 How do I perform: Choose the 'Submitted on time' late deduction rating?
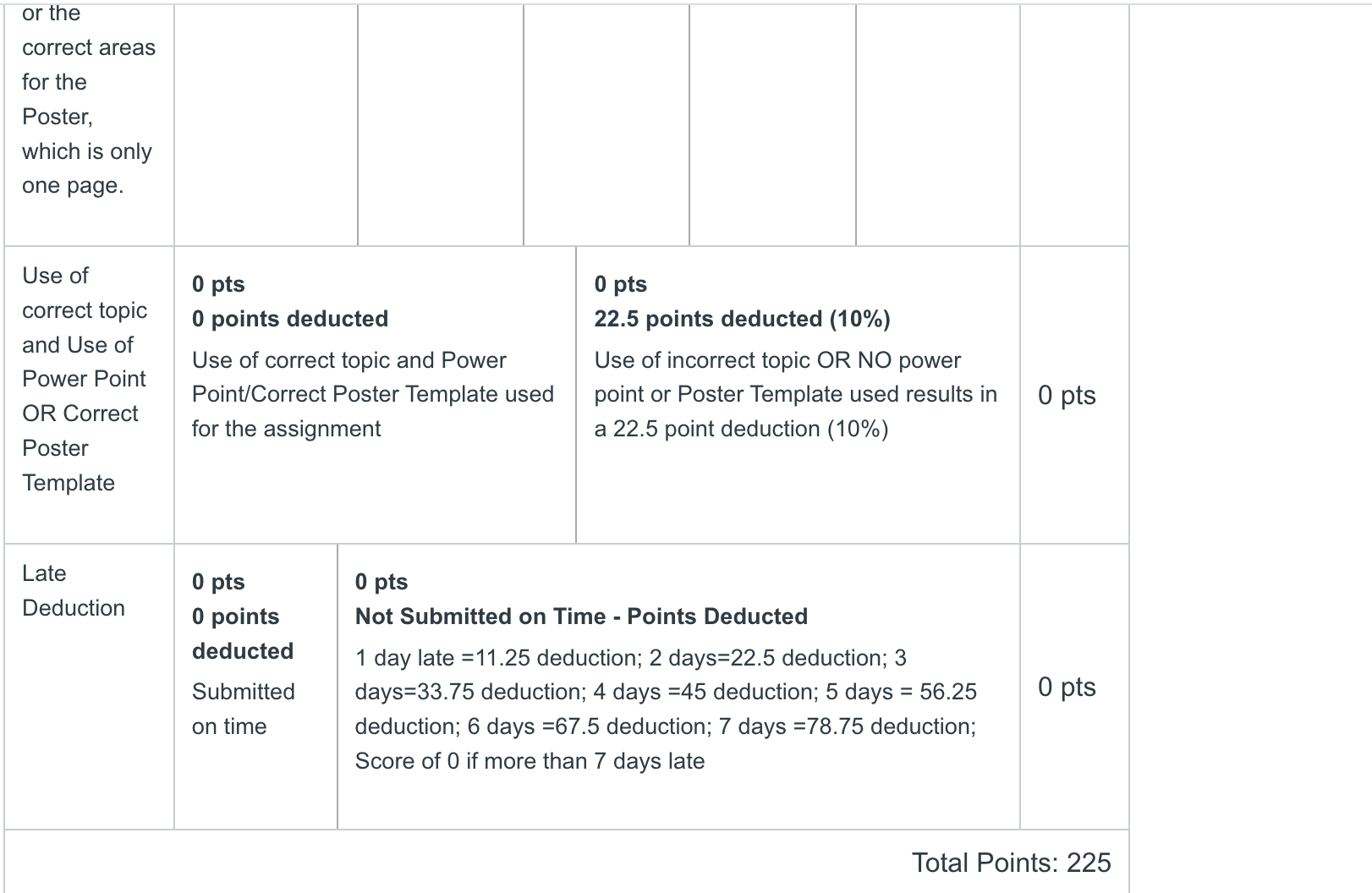255,687
